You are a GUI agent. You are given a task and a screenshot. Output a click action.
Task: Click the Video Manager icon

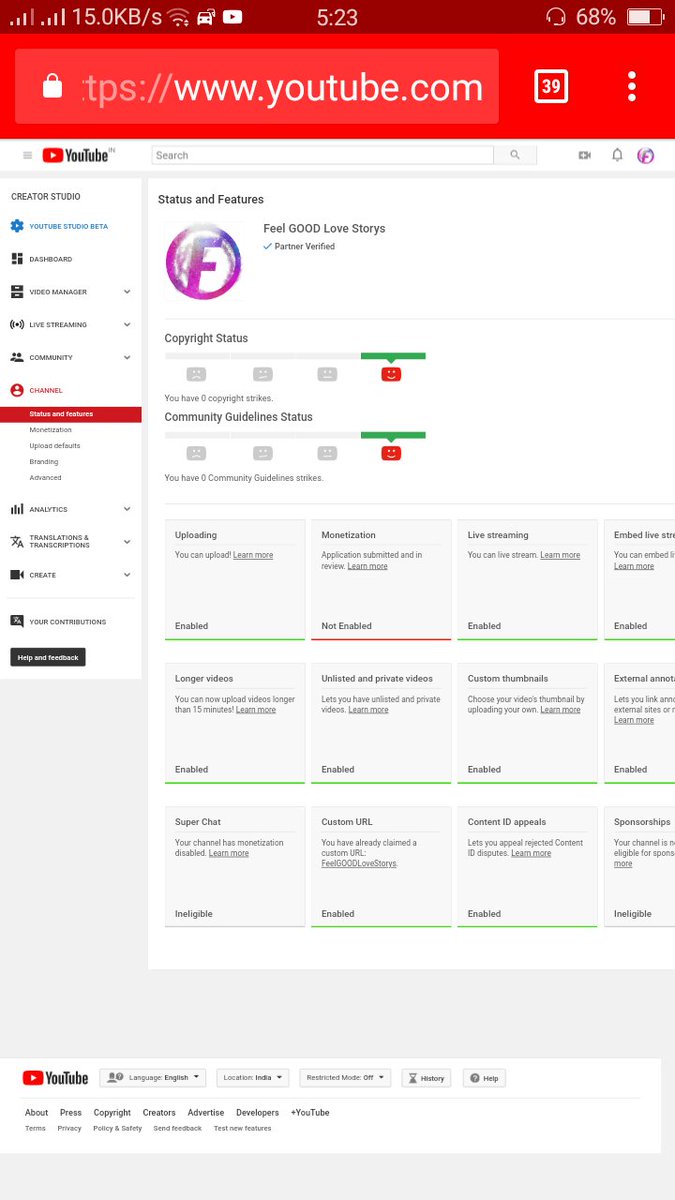(x=17, y=292)
